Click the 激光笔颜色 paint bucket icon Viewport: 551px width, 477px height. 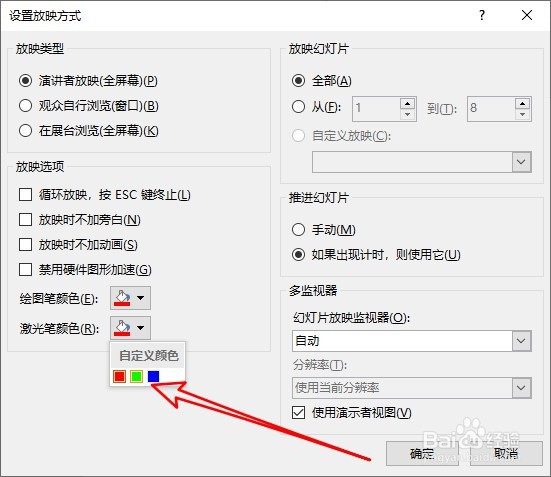point(122,328)
